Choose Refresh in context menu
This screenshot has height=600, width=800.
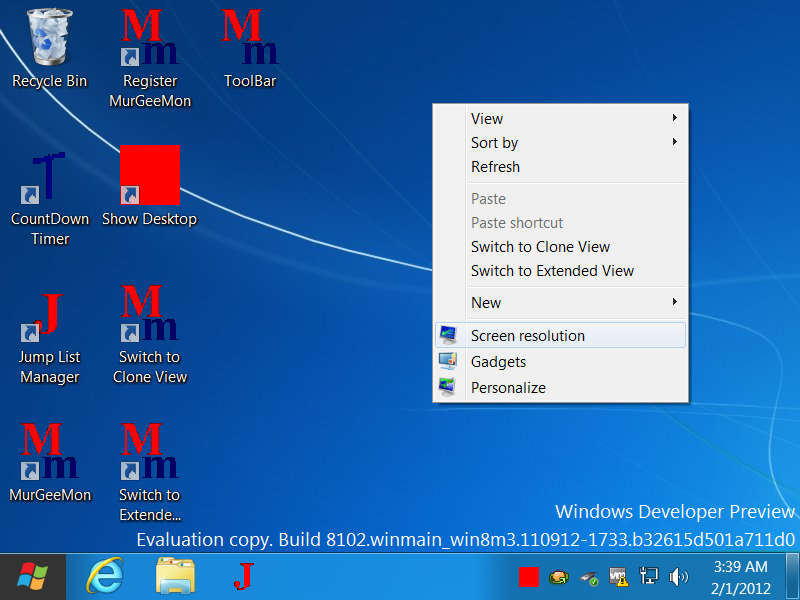pyautogui.click(x=560, y=166)
